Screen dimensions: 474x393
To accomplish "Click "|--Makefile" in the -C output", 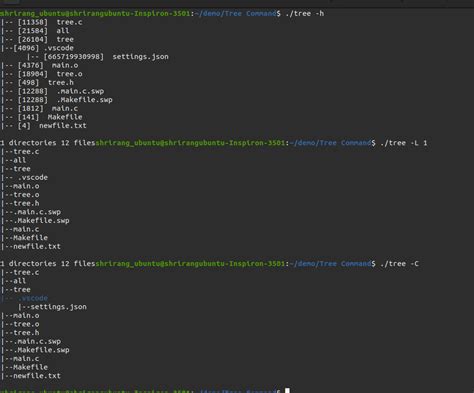I will (24, 367).
